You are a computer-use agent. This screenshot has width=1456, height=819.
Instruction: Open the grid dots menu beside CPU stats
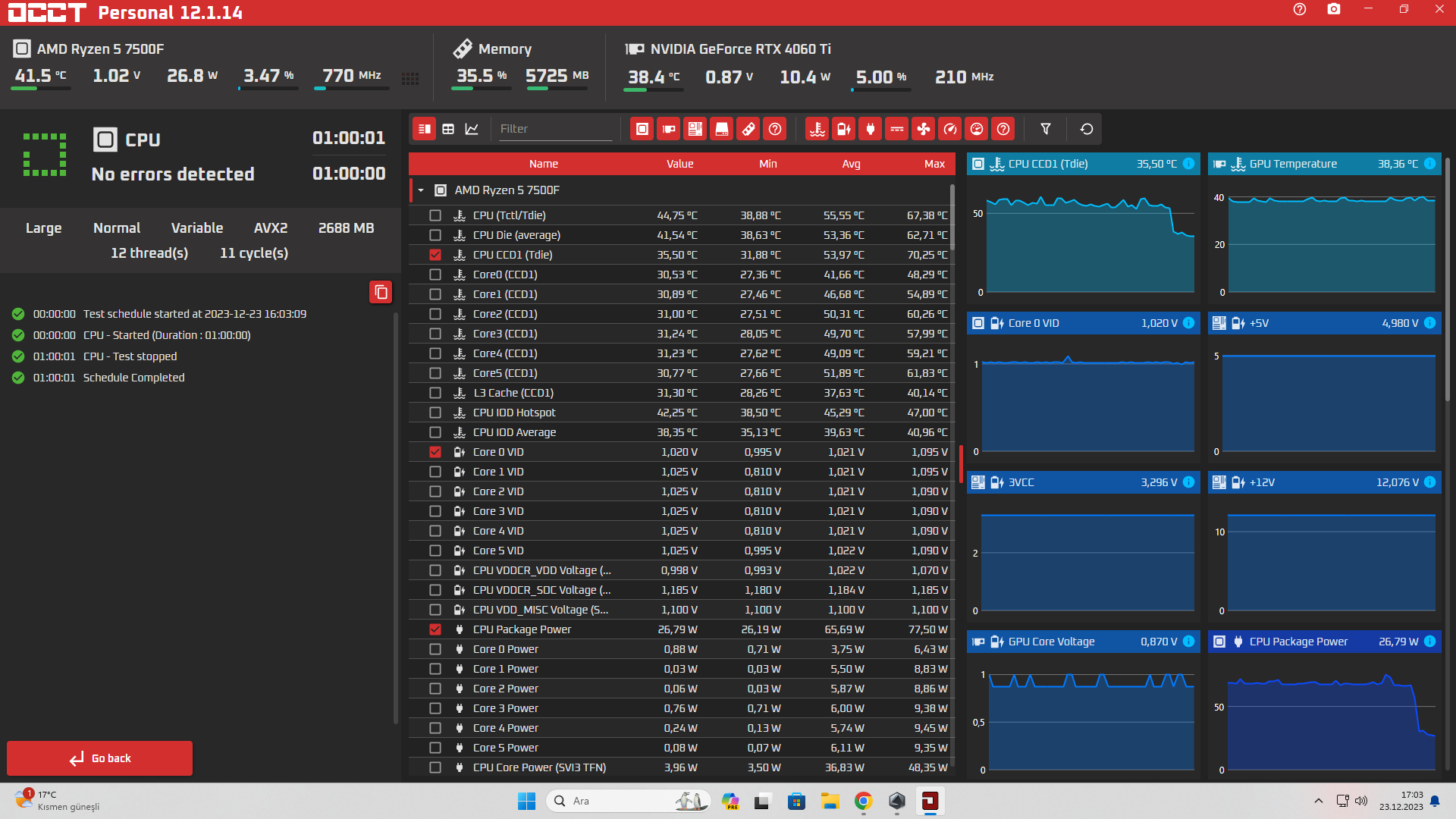[410, 79]
